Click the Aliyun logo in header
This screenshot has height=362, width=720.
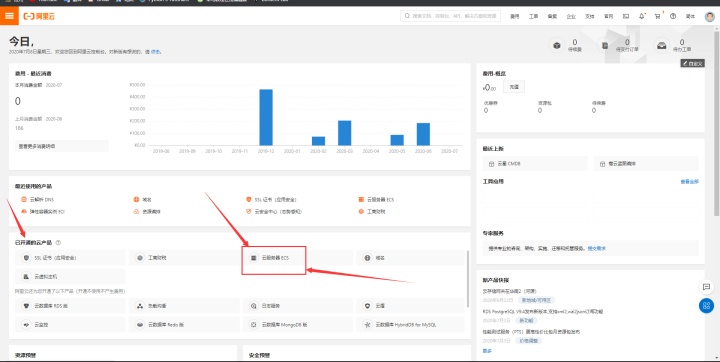39,17
